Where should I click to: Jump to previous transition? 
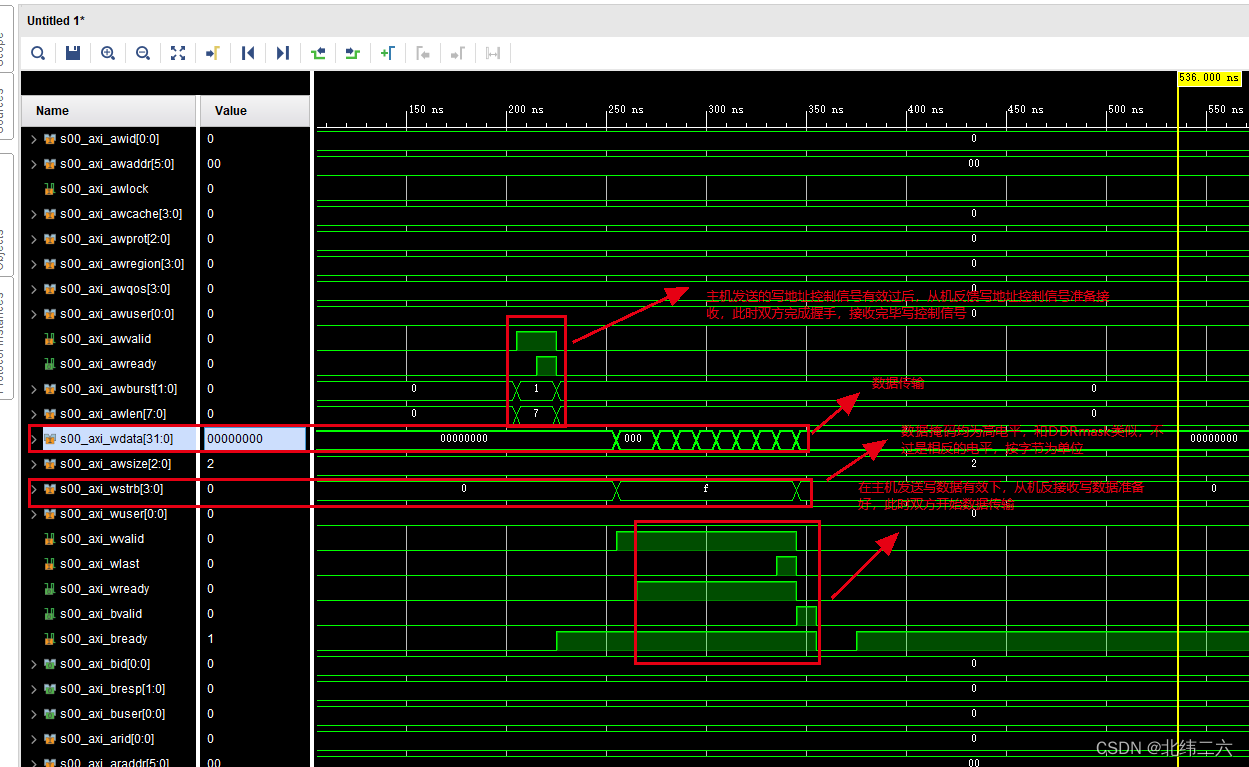point(318,53)
